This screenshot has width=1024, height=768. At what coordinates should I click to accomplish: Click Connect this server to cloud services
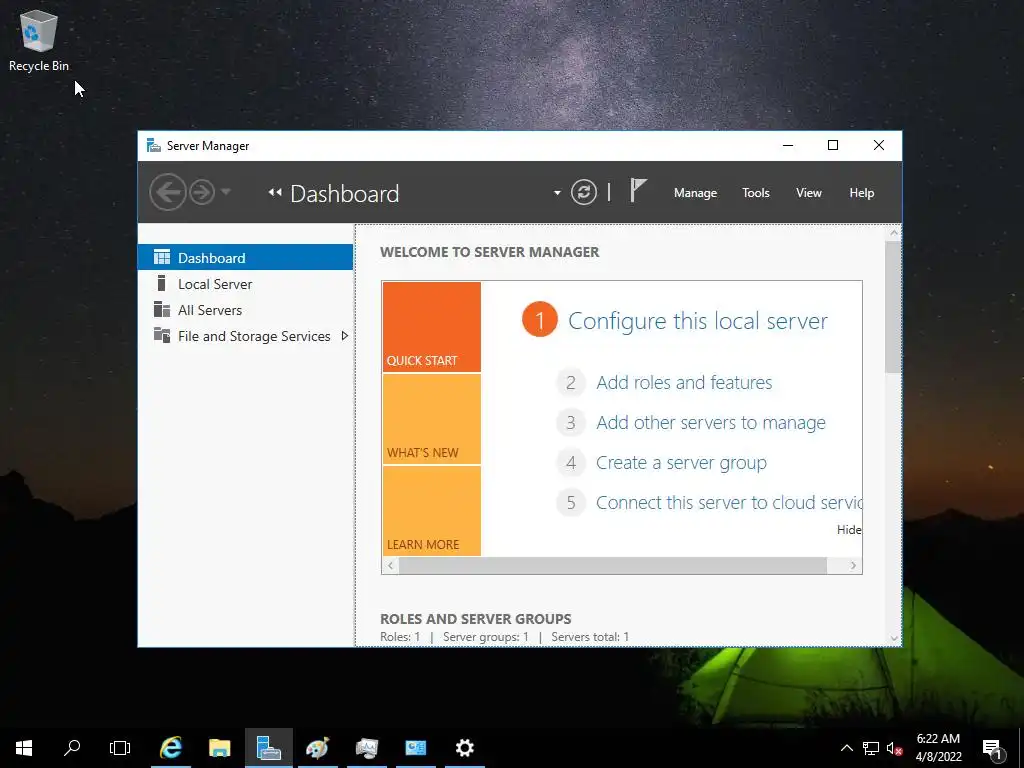pyautogui.click(x=729, y=502)
